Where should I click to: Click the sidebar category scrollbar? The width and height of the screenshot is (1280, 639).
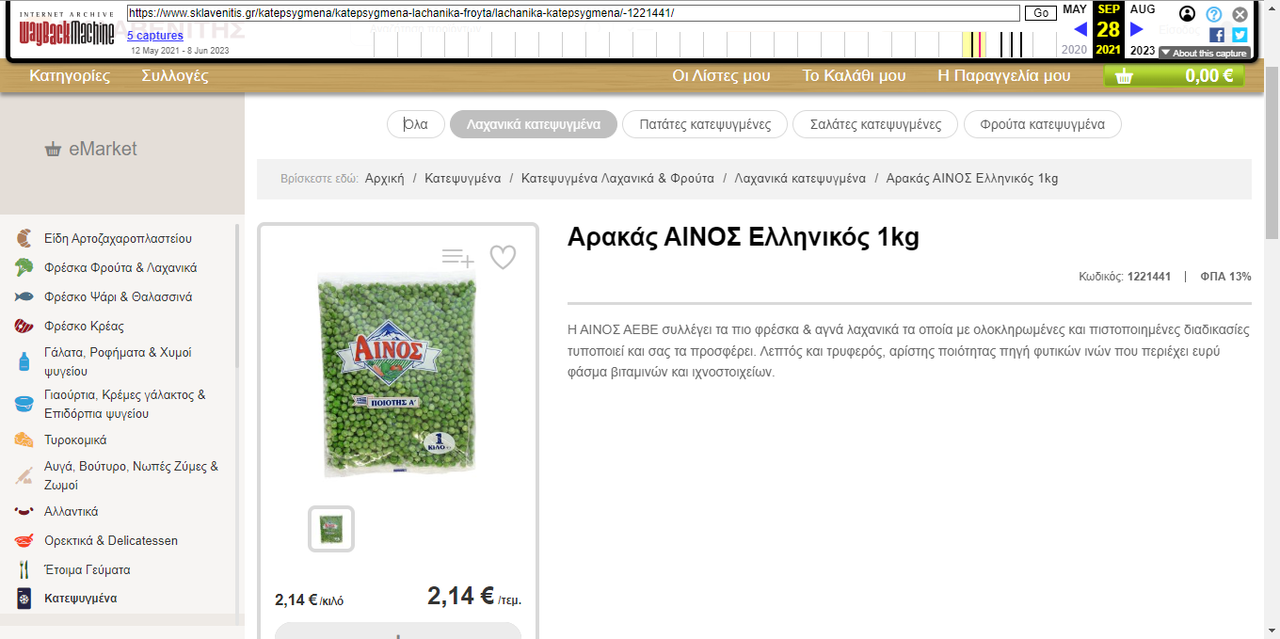(237, 296)
